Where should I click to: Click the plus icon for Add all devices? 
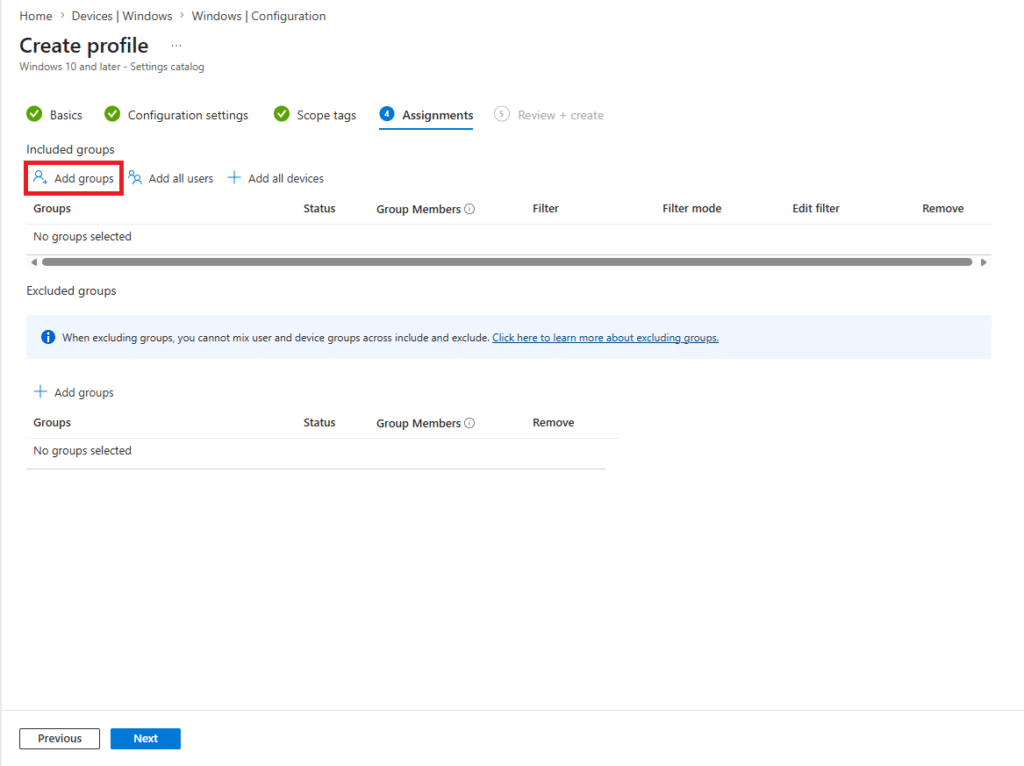tap(235, 178)
